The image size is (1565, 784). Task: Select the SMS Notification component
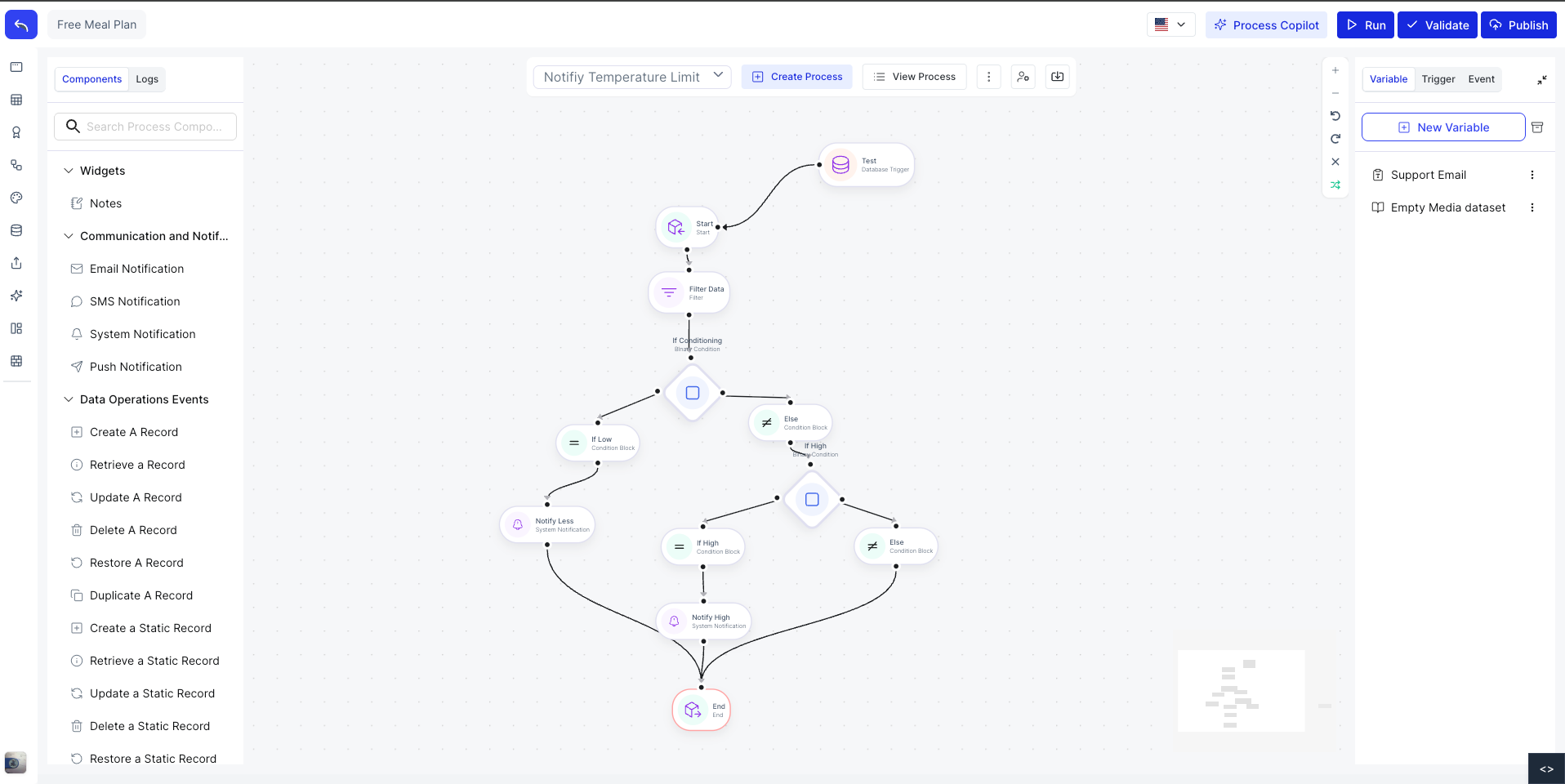click(134, 301)
